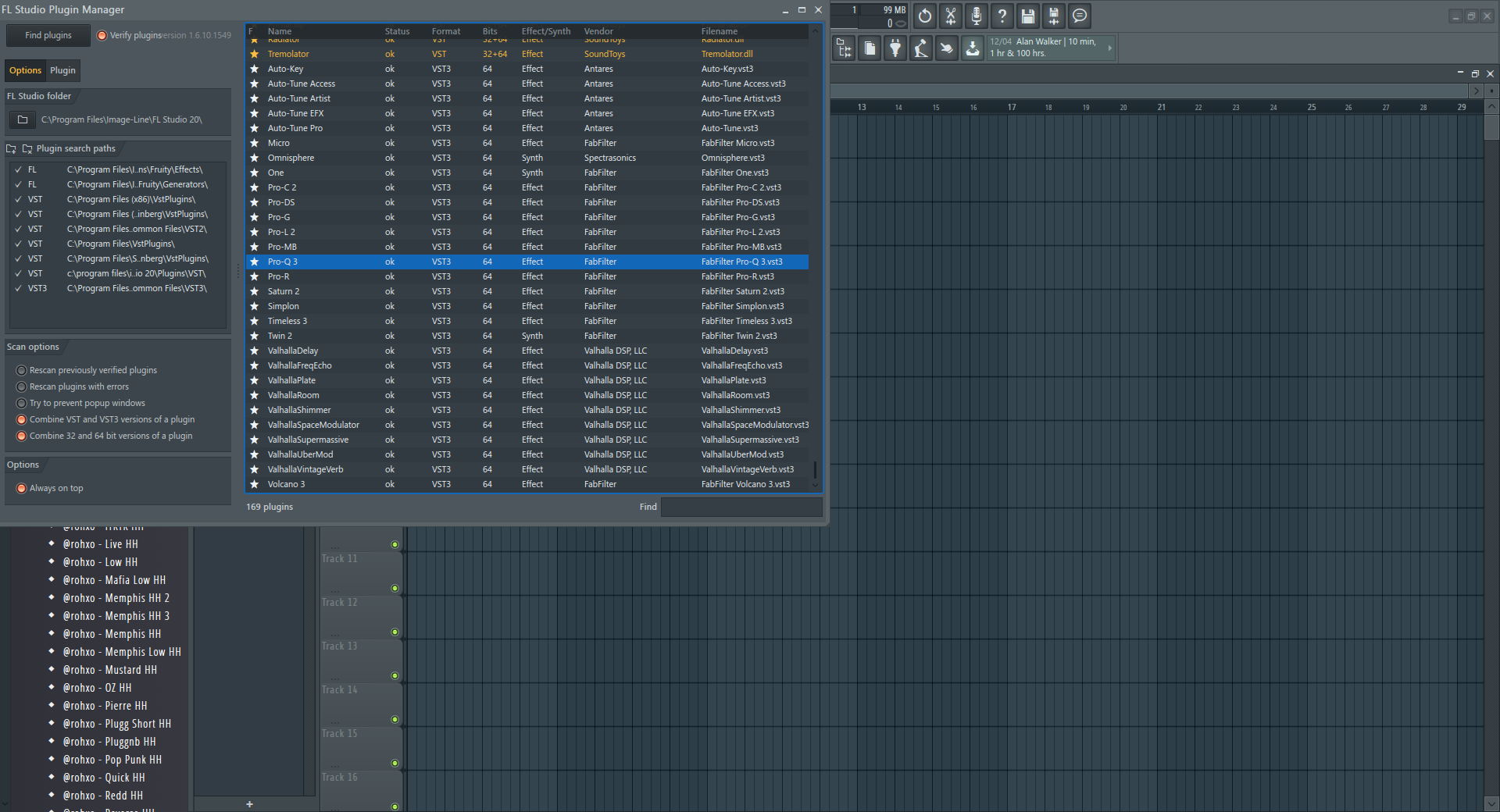
Task: Click in the Find search field
Action: (741, 507)
